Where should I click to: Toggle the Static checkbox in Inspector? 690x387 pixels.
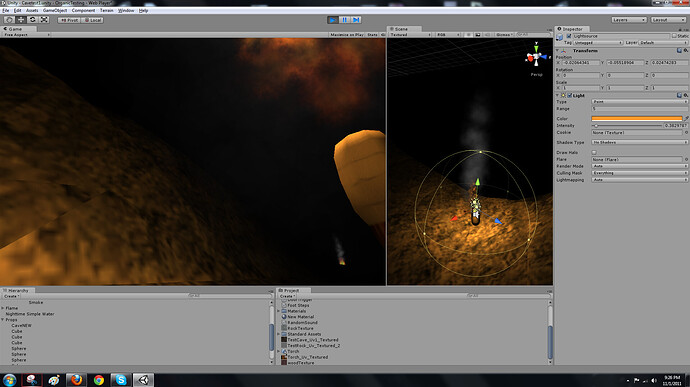[x=674, y=36]
